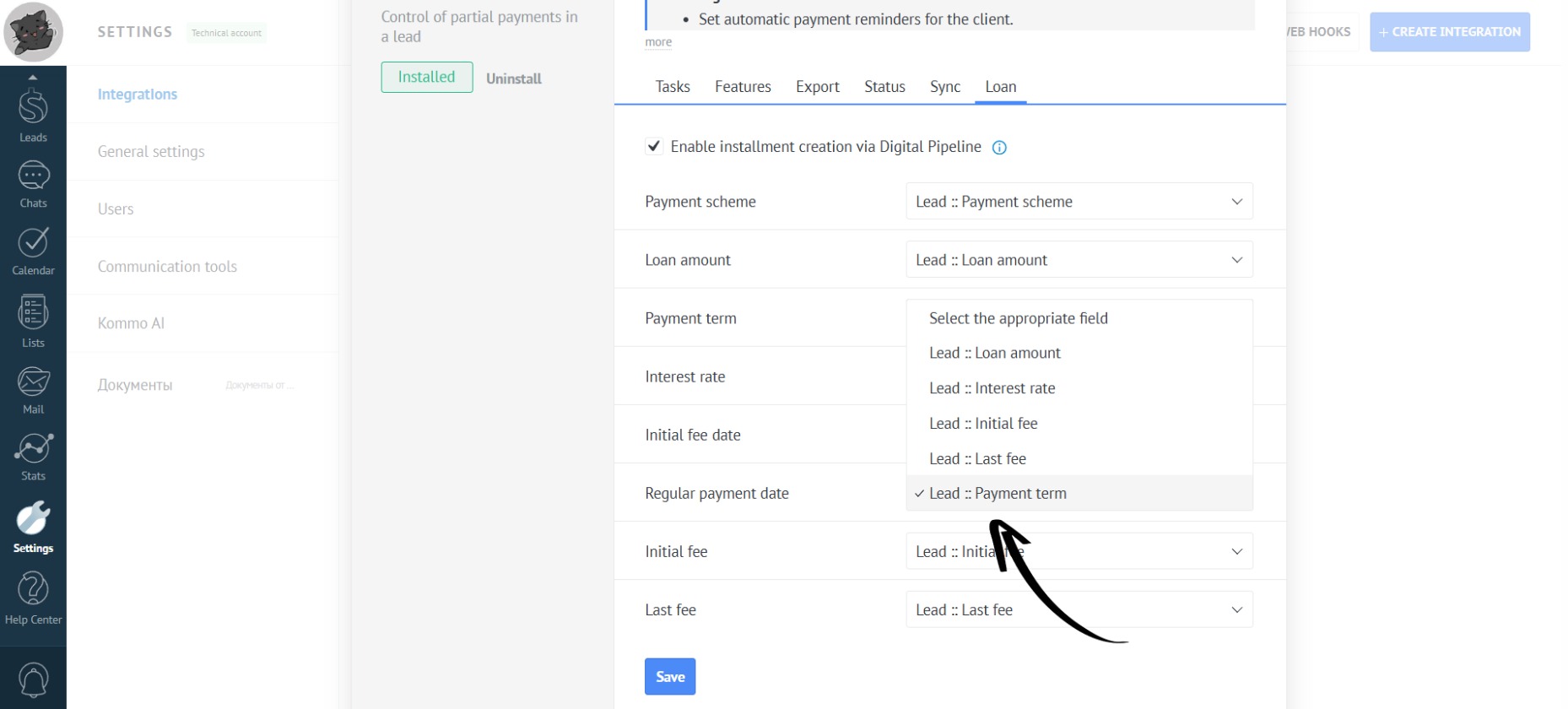The image size is (1568, 709).
Task: Open the Leads section in sidebar
Action: coord(33,115)
